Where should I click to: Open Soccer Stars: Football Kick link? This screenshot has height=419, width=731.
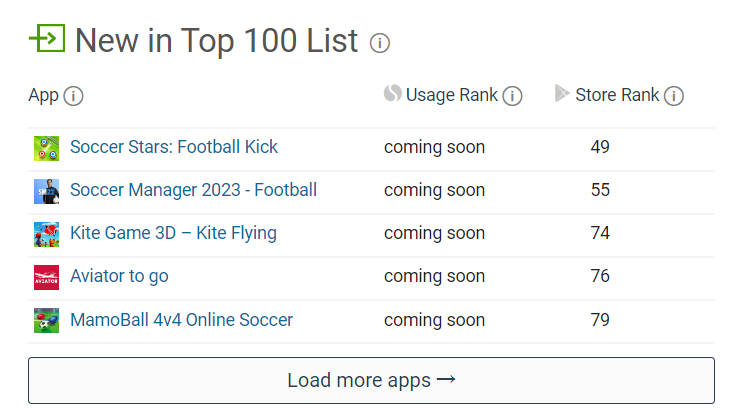[174, 147]
